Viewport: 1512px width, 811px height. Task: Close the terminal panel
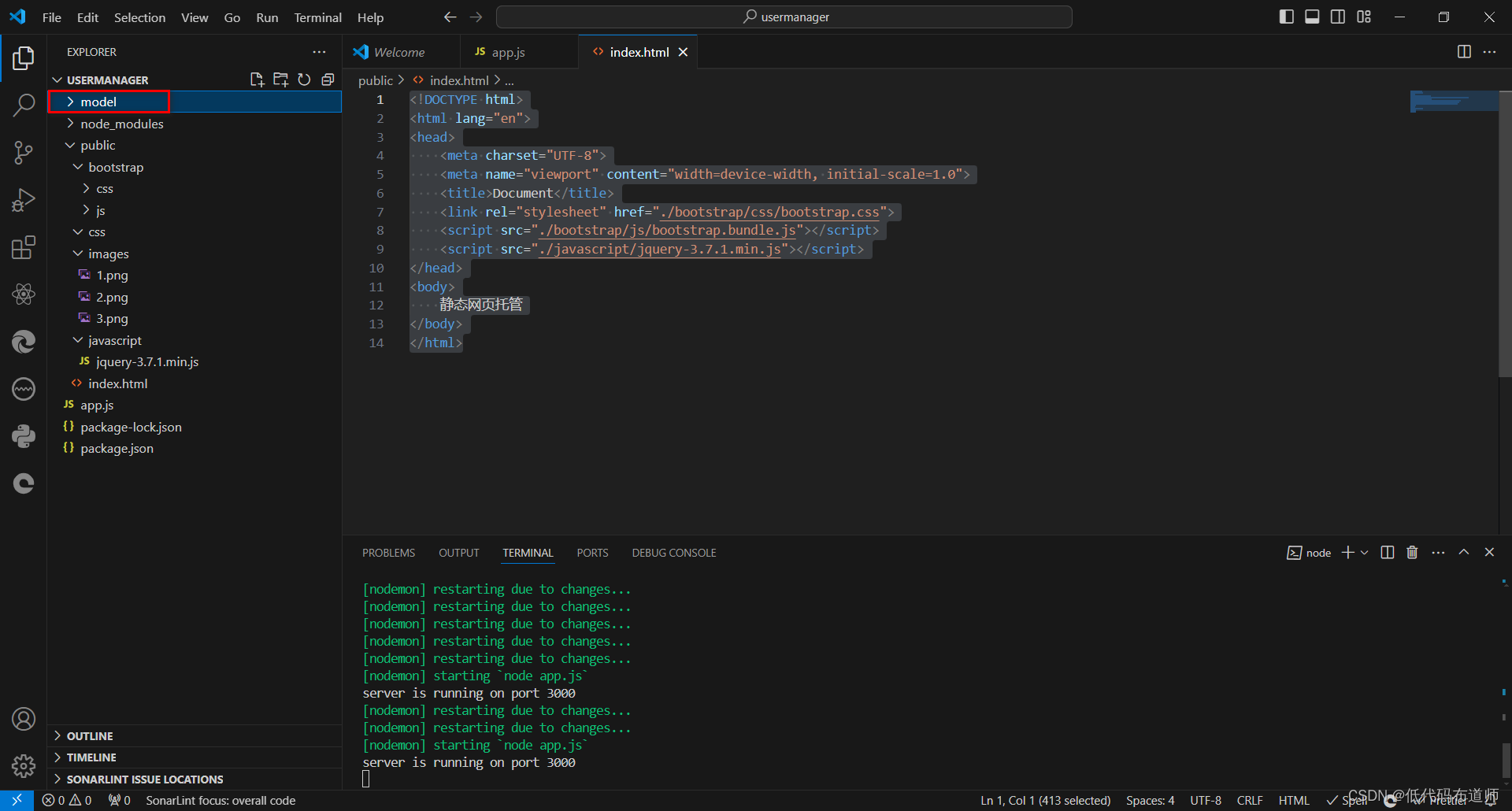pyautogui.click(x=1489, y=553)
